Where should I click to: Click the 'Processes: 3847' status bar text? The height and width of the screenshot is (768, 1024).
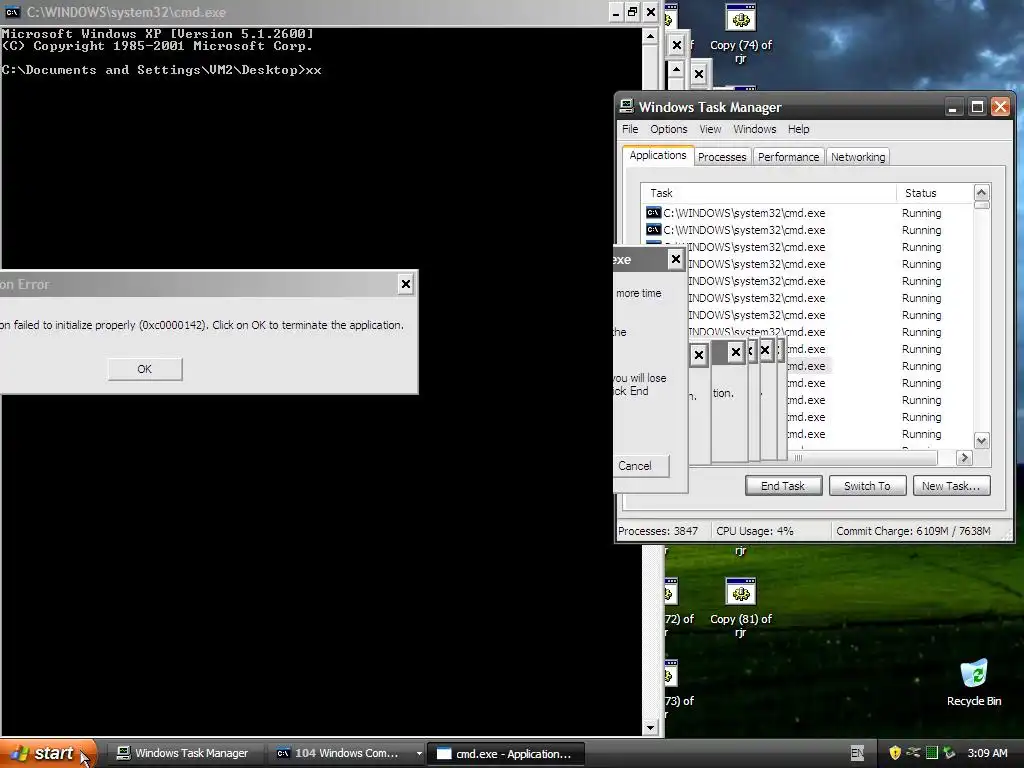pyautogui.click(x=658, y=531)
